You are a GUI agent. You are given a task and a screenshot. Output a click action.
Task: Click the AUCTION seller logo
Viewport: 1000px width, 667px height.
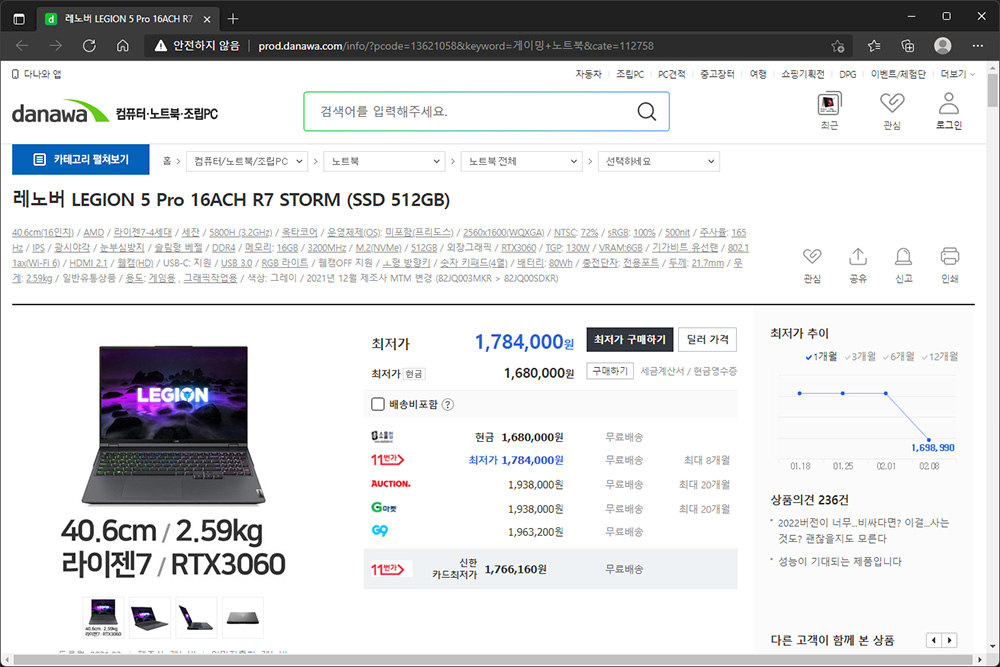[391, 484]
